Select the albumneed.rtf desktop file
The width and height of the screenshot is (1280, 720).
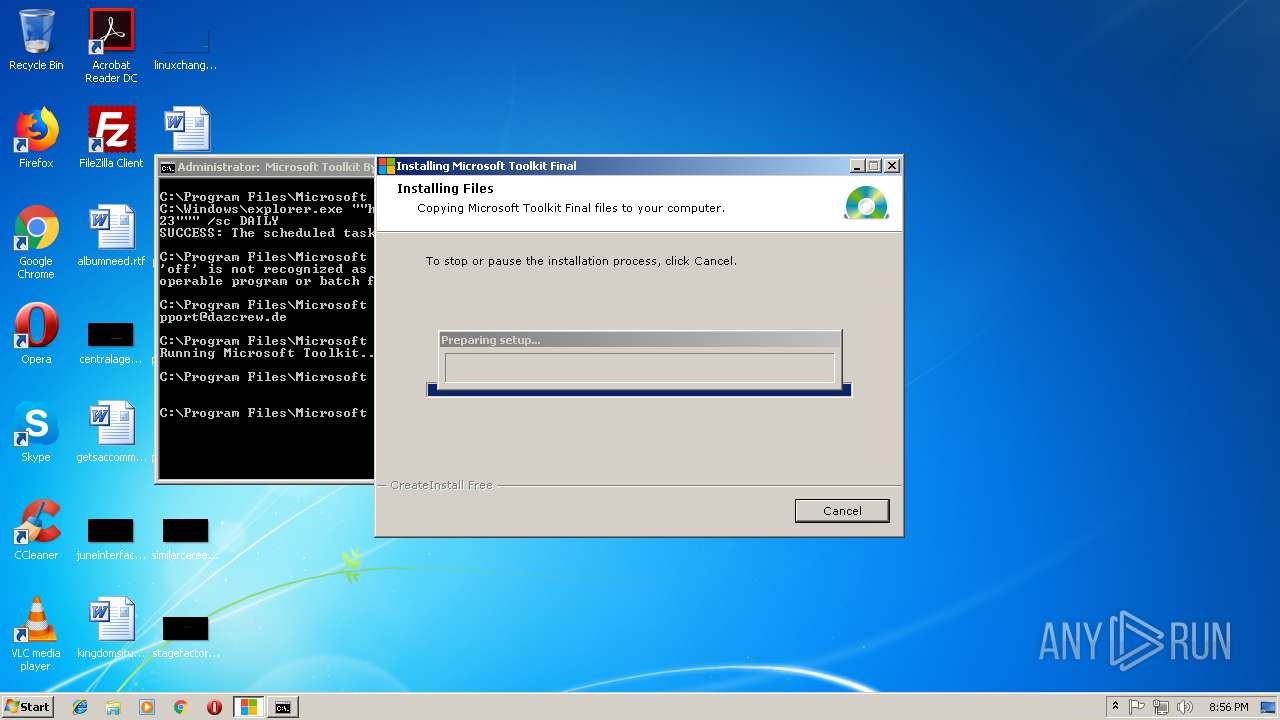[x=111, y=236]
